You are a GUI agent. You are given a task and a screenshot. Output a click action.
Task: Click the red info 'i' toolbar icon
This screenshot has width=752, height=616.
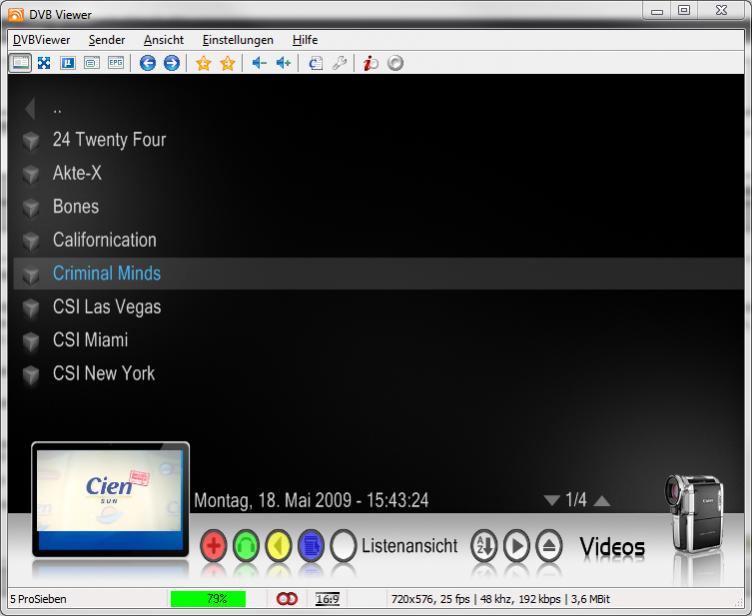coord(370,63)
